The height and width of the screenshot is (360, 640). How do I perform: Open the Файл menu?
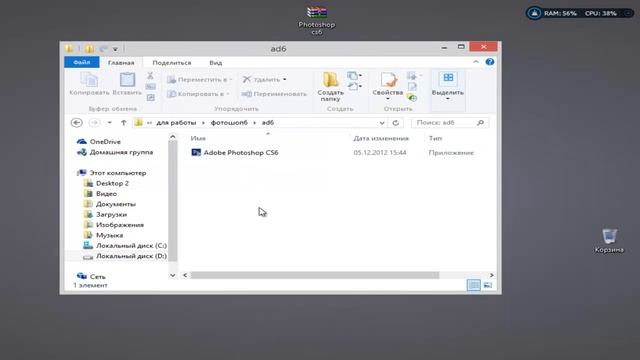(x=82, y=62)
